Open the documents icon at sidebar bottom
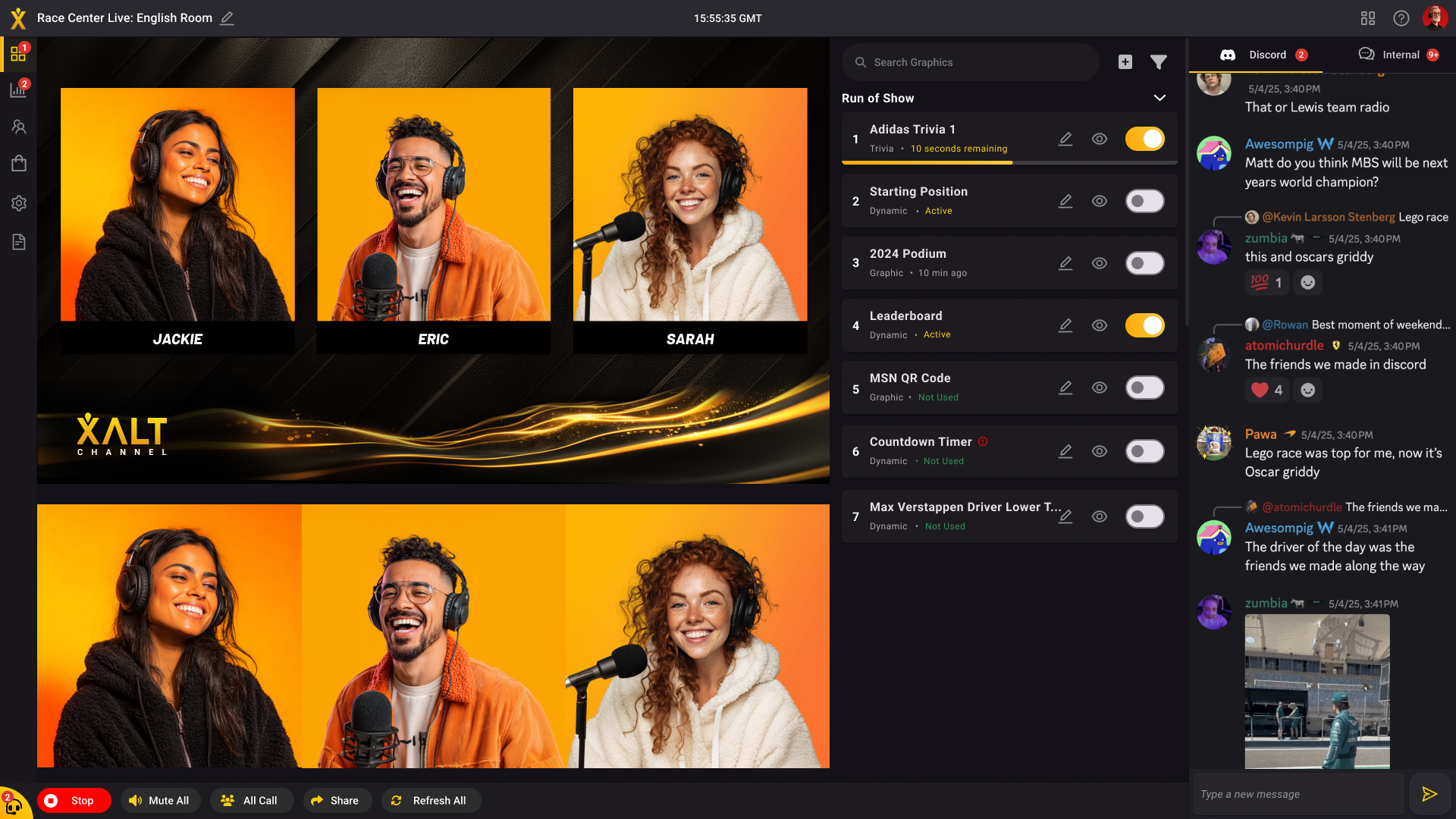This screenshot has width=1456, height=819. pyautogui.click(x=19, y=241)
